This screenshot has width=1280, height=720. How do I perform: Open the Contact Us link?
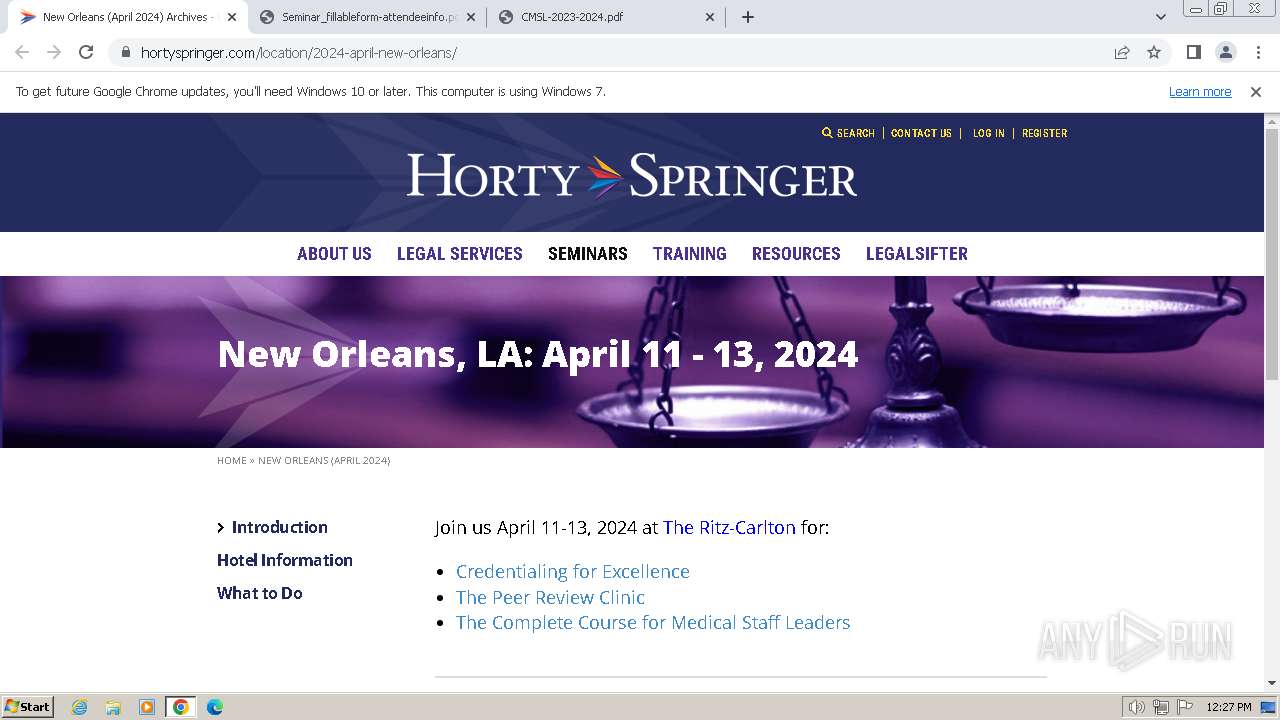pyautogui.click(x=921, y=133)
